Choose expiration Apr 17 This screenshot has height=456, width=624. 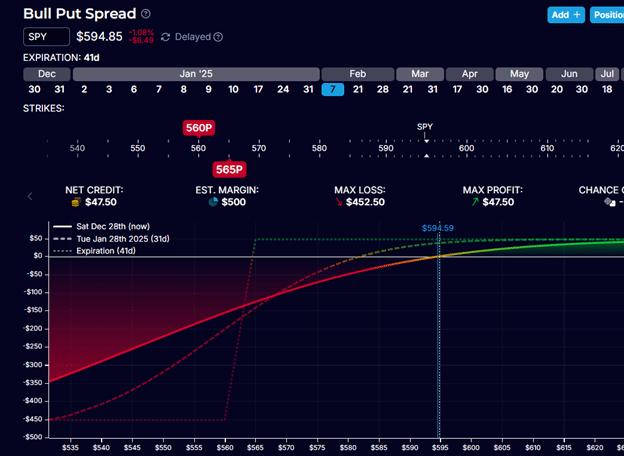click(x=457, y=89)
